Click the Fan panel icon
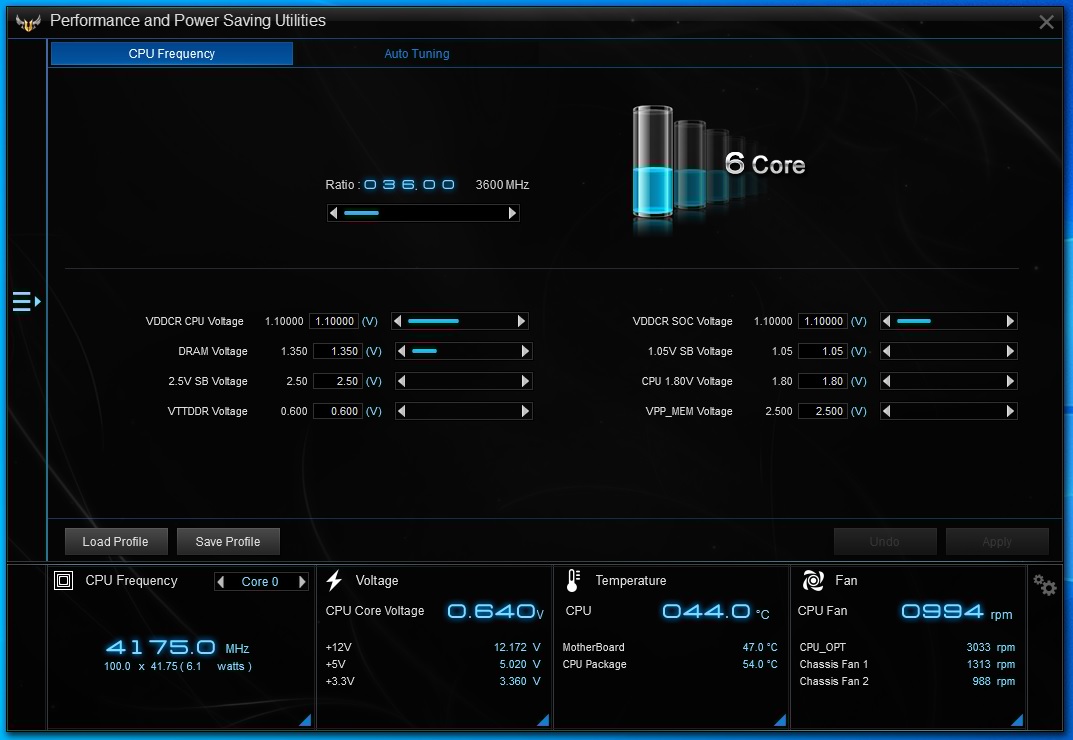This screenshot has height=740, width=1073. coord(812,581)
